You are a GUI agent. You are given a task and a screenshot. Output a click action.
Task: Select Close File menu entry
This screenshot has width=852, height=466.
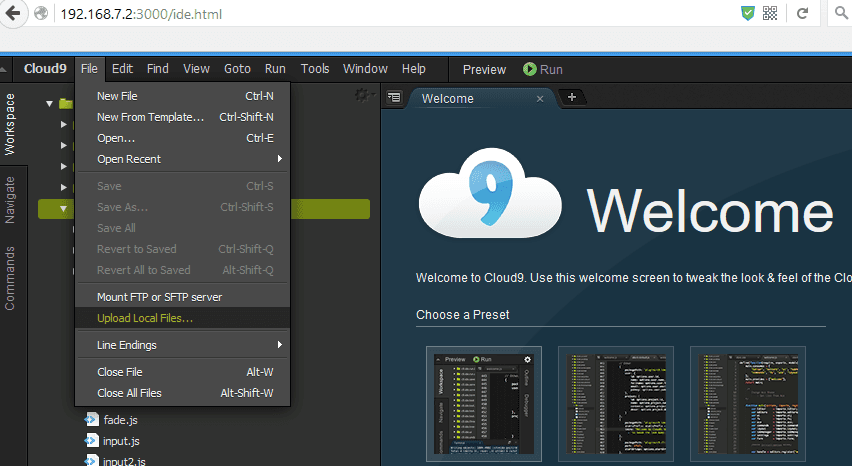[x=183, y=371]
